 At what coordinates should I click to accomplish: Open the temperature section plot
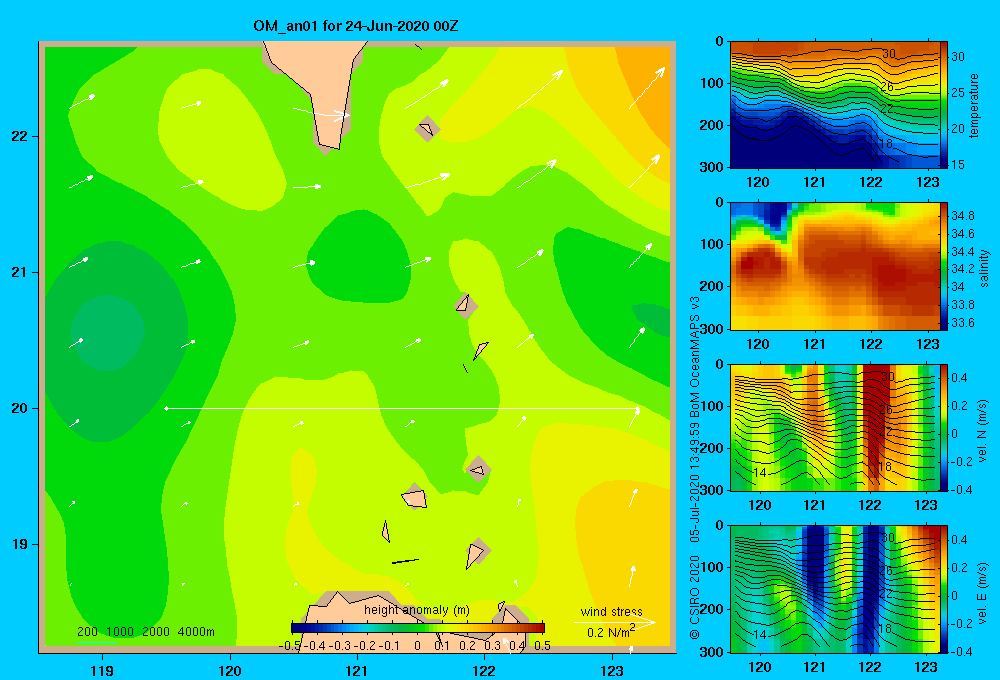click(835, 105)
